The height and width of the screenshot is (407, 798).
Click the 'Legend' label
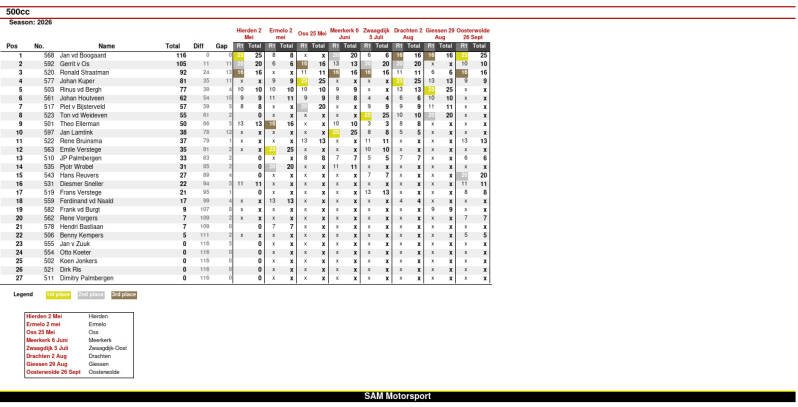click(23, 294)
